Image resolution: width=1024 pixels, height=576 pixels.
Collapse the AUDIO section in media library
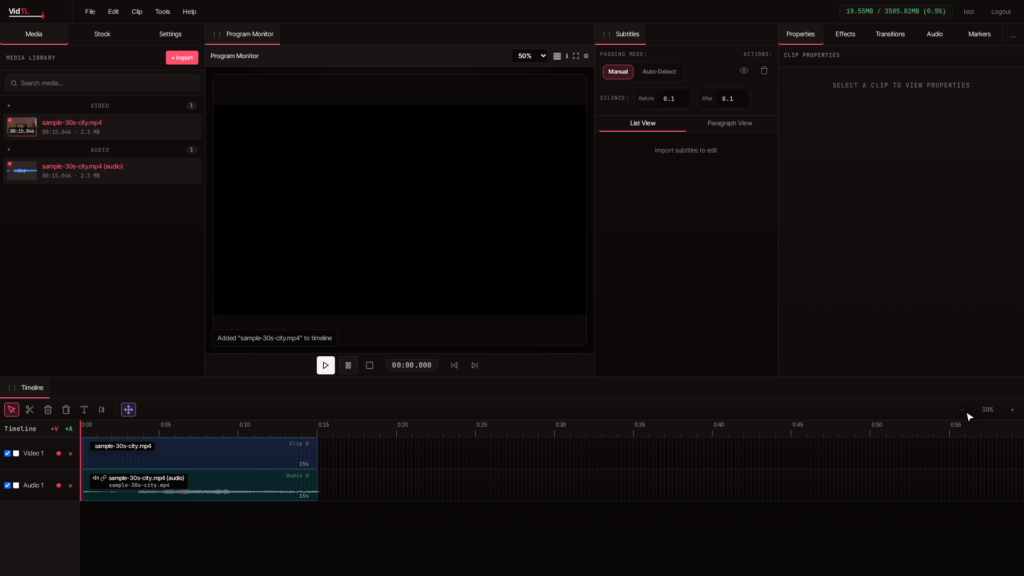[x=8, y=150]
